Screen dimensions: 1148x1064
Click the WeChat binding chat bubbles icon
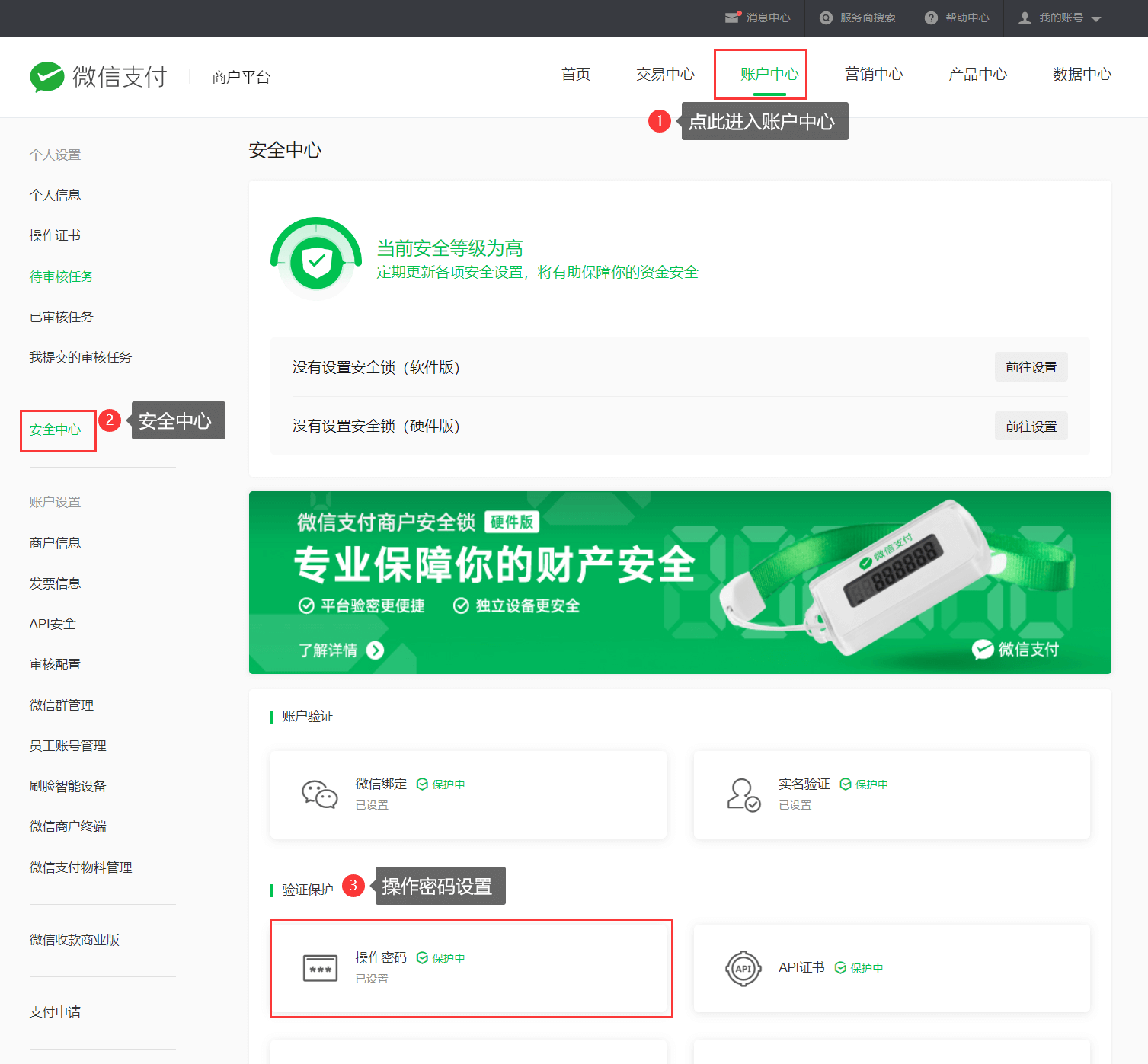(319, 794)
